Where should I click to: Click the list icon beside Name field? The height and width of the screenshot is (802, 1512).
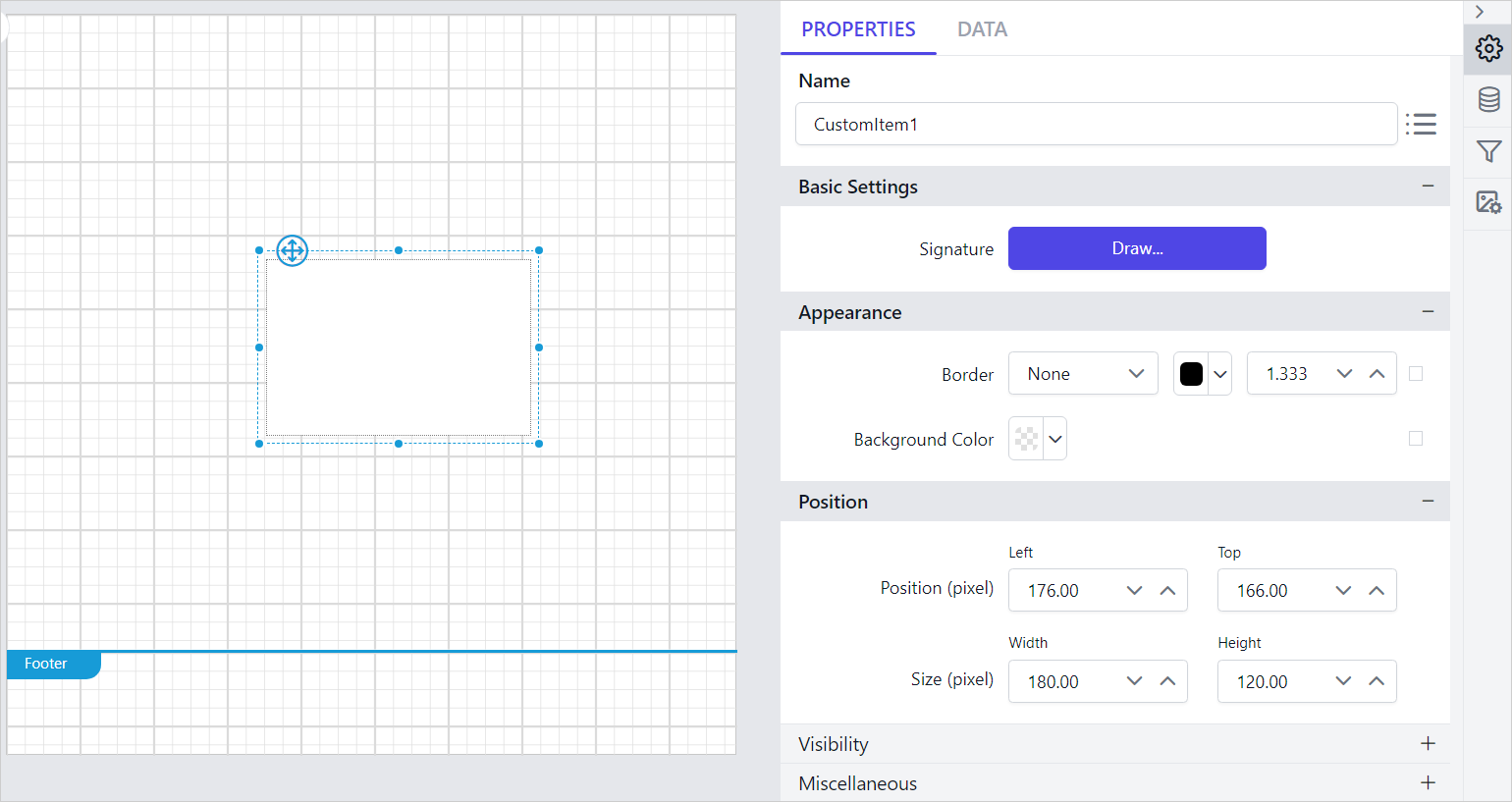(x=1421, y=124)
